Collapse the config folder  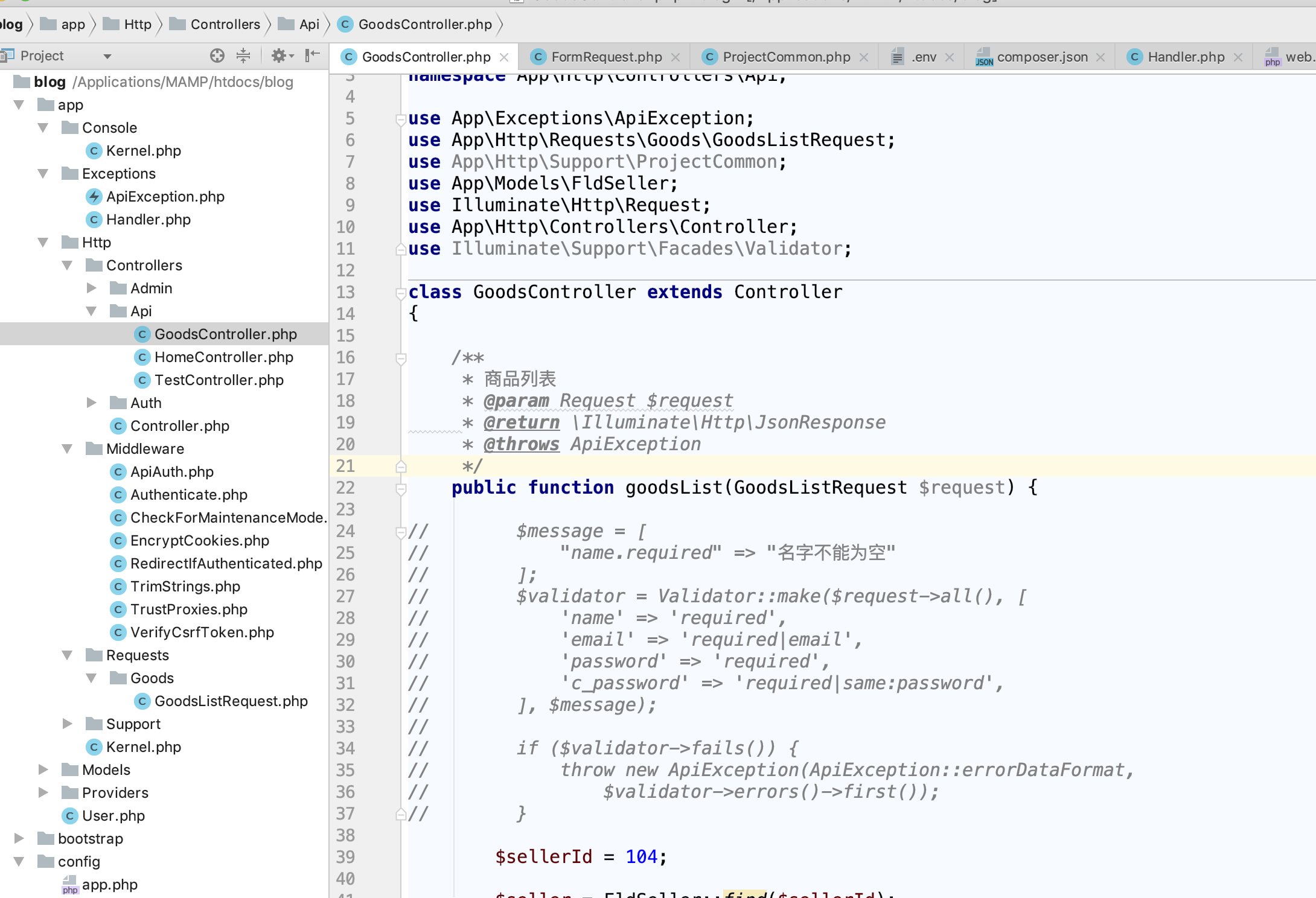[x=19, y=862]
